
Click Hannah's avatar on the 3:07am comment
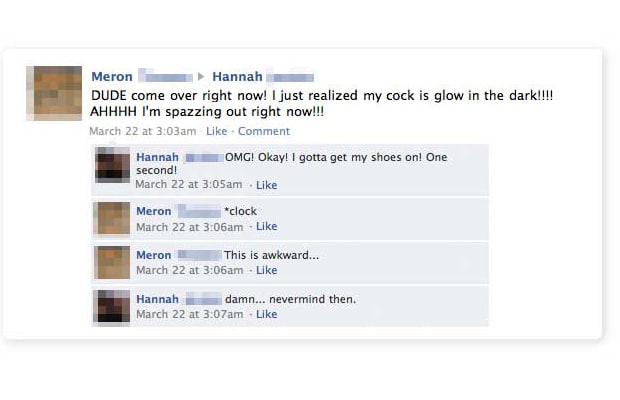coord(113,306)
